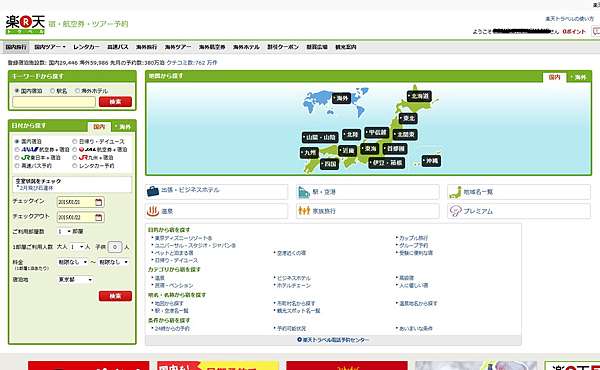The height and width of the screenshot is (370, 600).
Task: Select 四国 region on the map
Action: click(x=329, y=164)
